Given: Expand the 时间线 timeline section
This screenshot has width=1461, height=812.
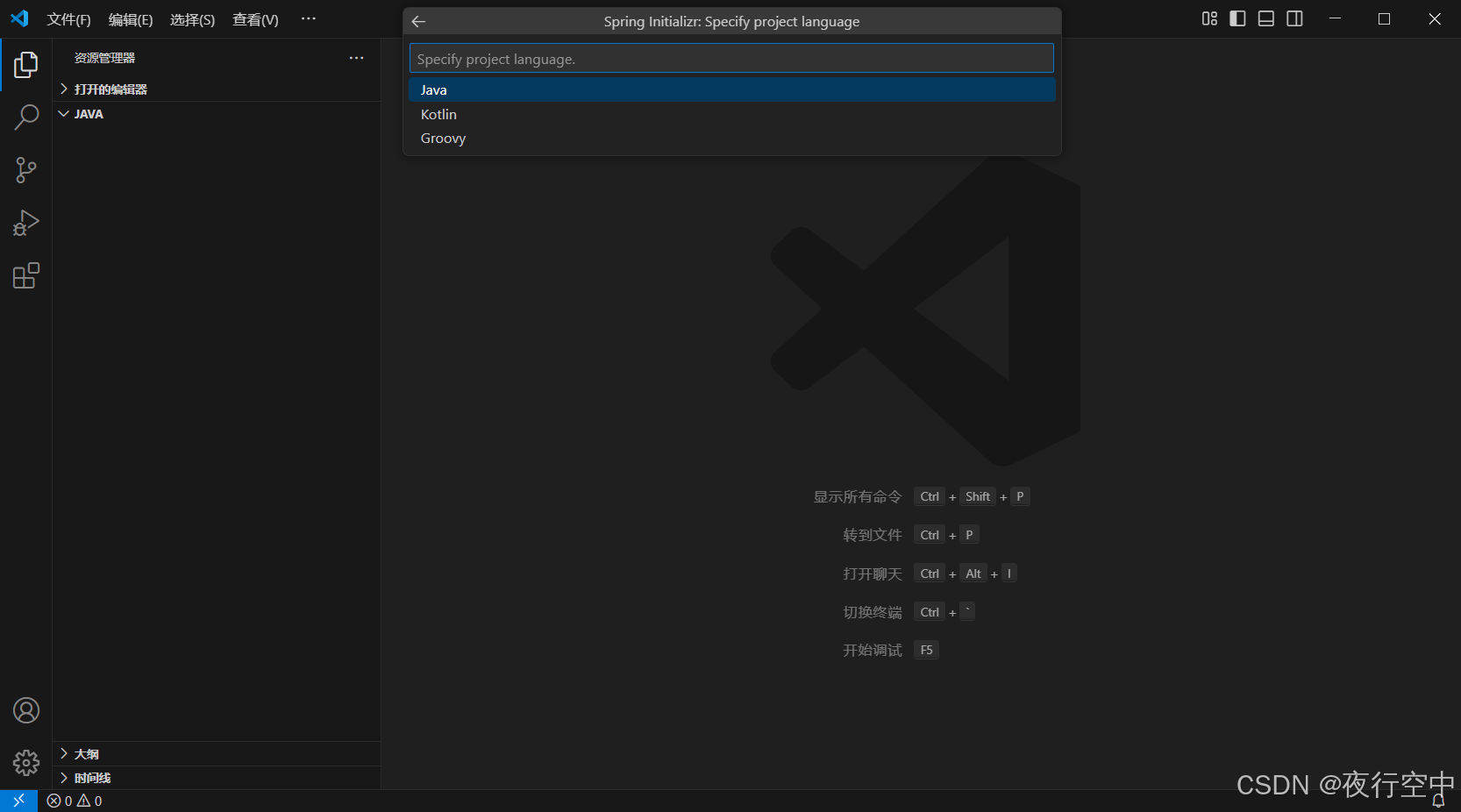Looking at the screenshot, I should tap(217, 778).
